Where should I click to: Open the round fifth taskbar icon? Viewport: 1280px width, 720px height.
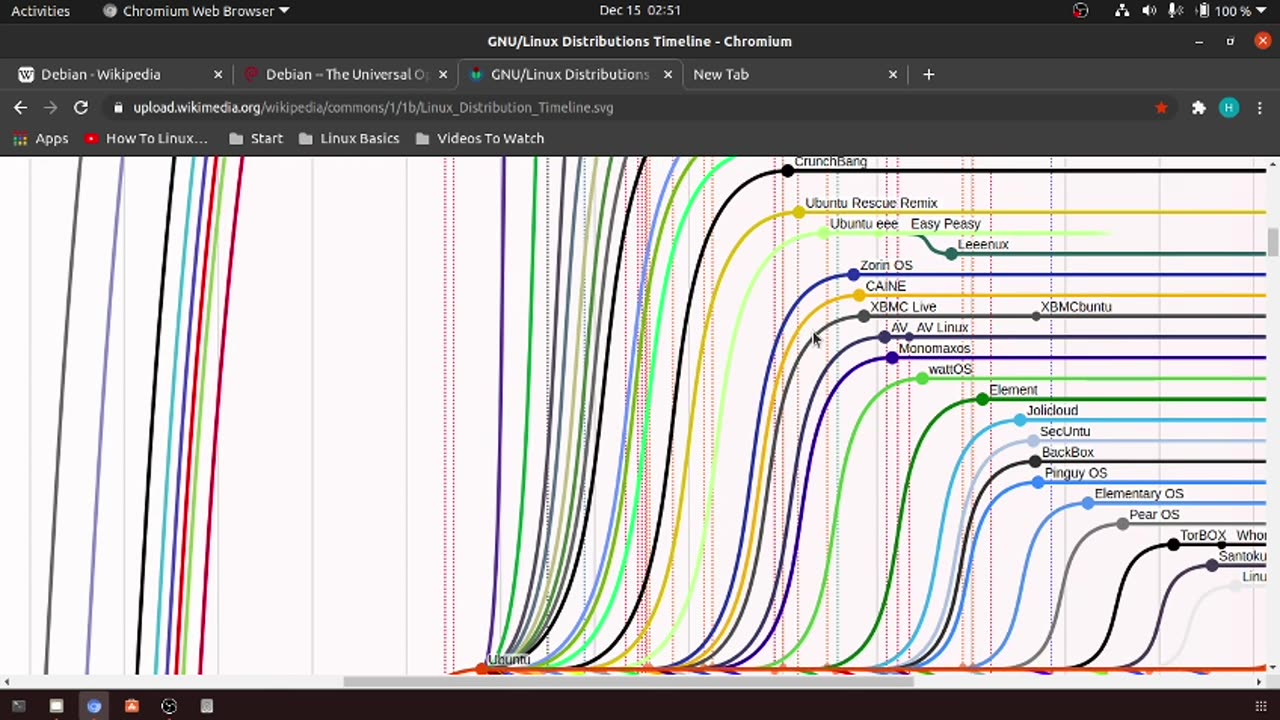pyautogui.click(x=169, y=706)
